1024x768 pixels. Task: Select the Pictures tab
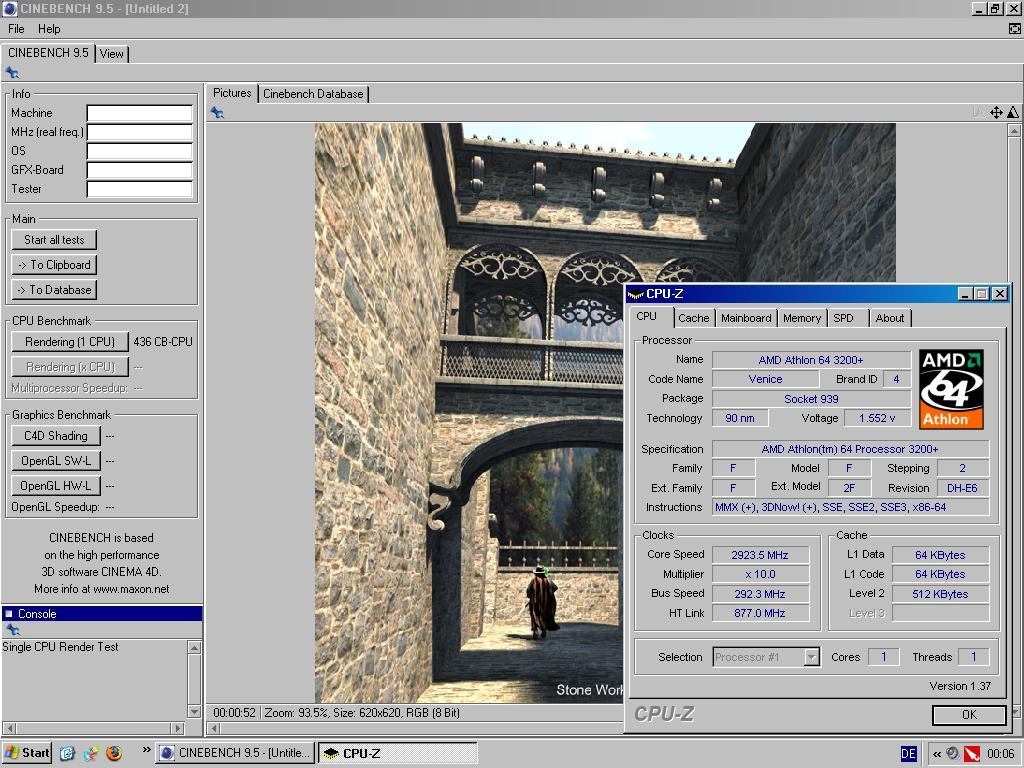[x=232, y=93]
